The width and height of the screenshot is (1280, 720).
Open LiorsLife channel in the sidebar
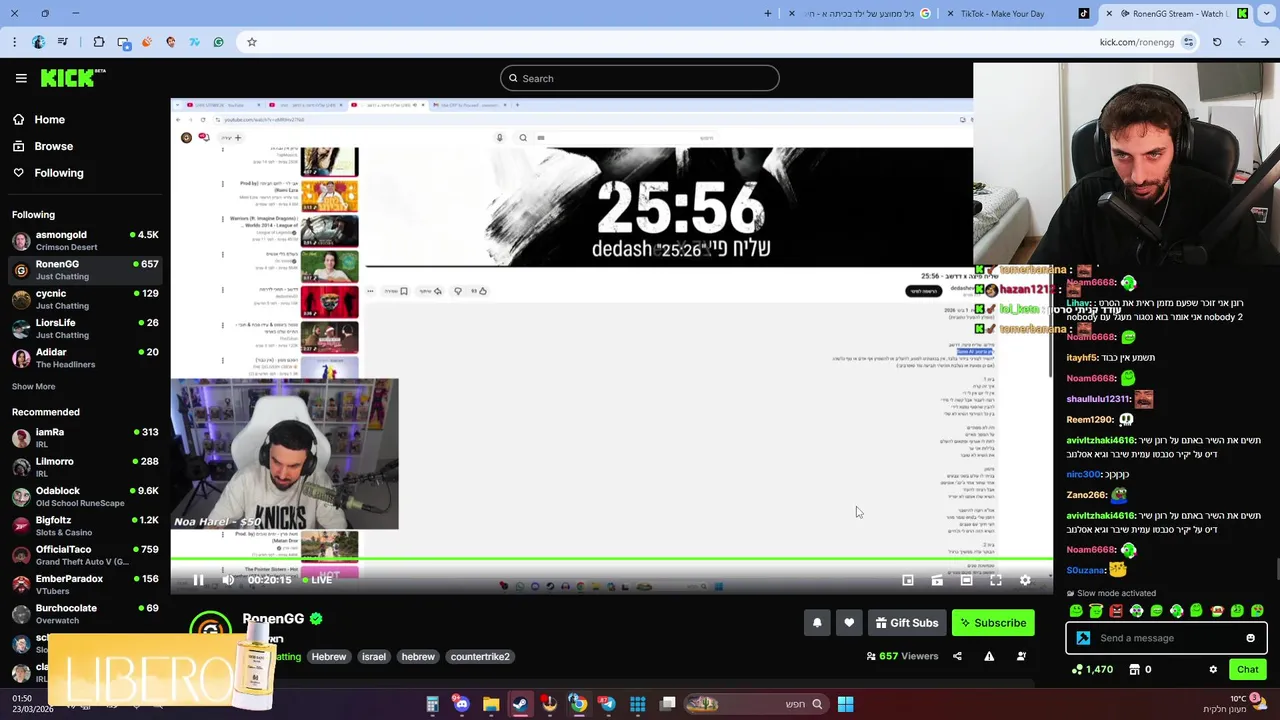pos(85,328)
